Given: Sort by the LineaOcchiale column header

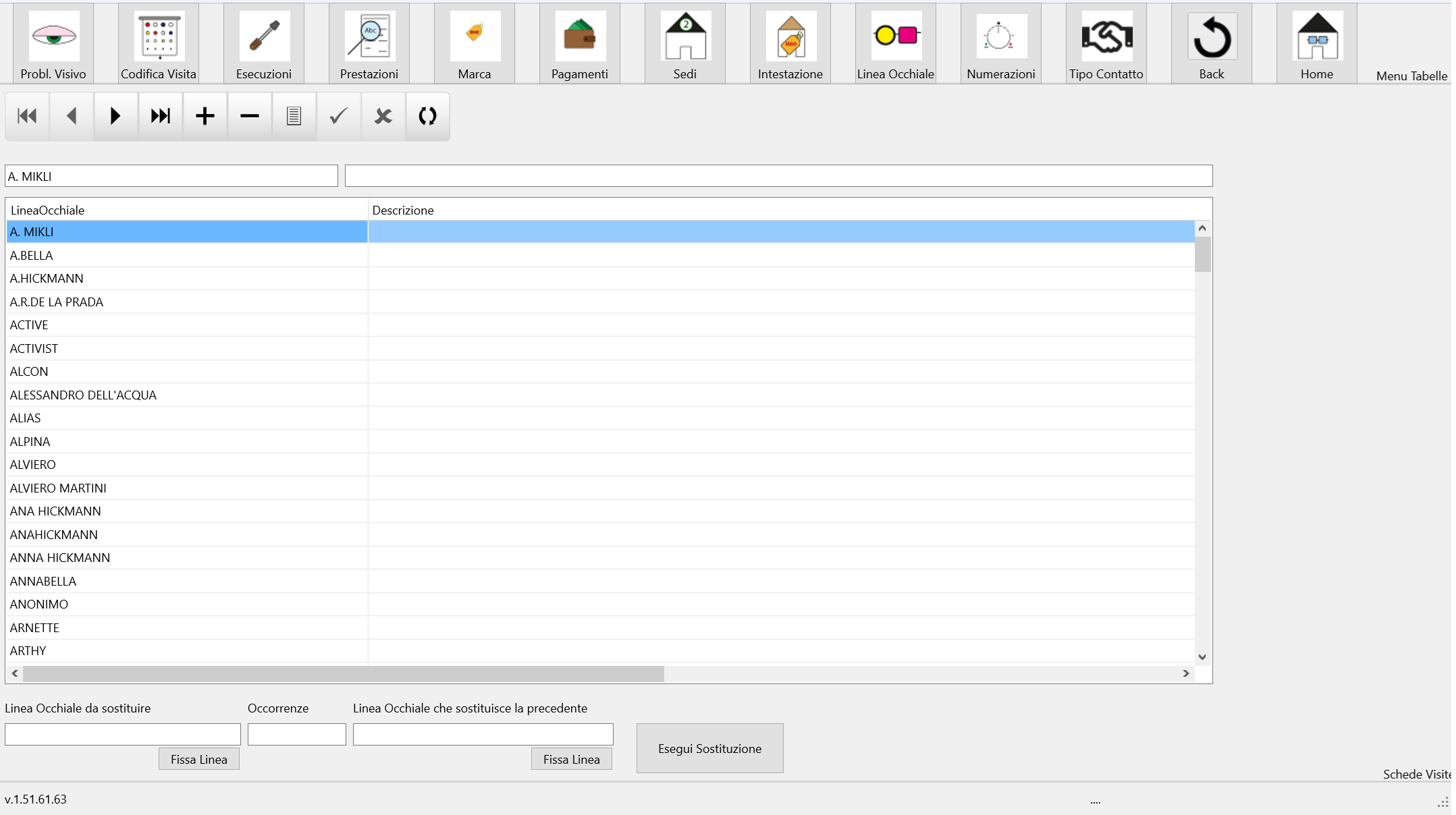Looking at the screenshot, I should [187, 210].
